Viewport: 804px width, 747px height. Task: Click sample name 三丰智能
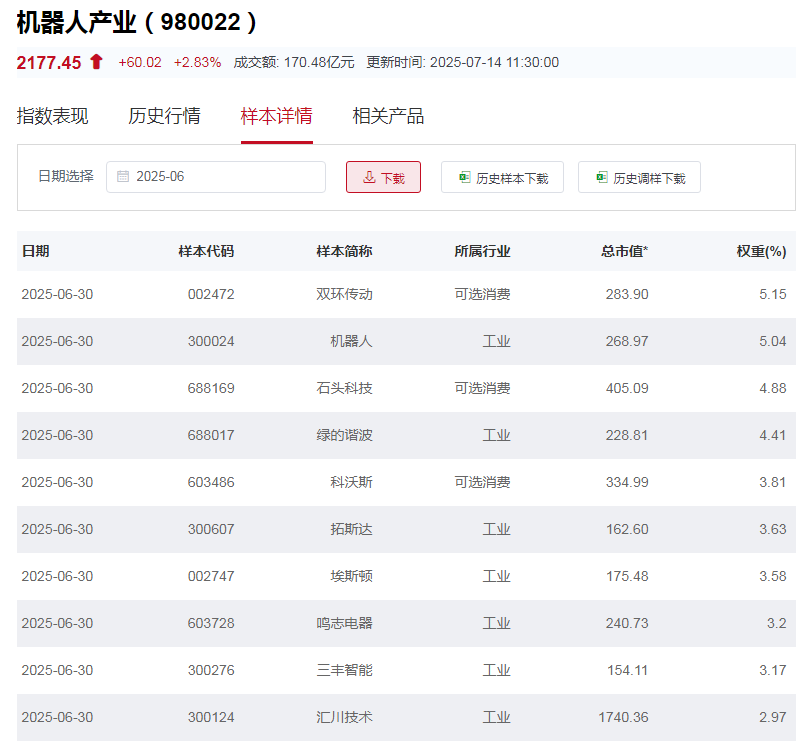344,670
